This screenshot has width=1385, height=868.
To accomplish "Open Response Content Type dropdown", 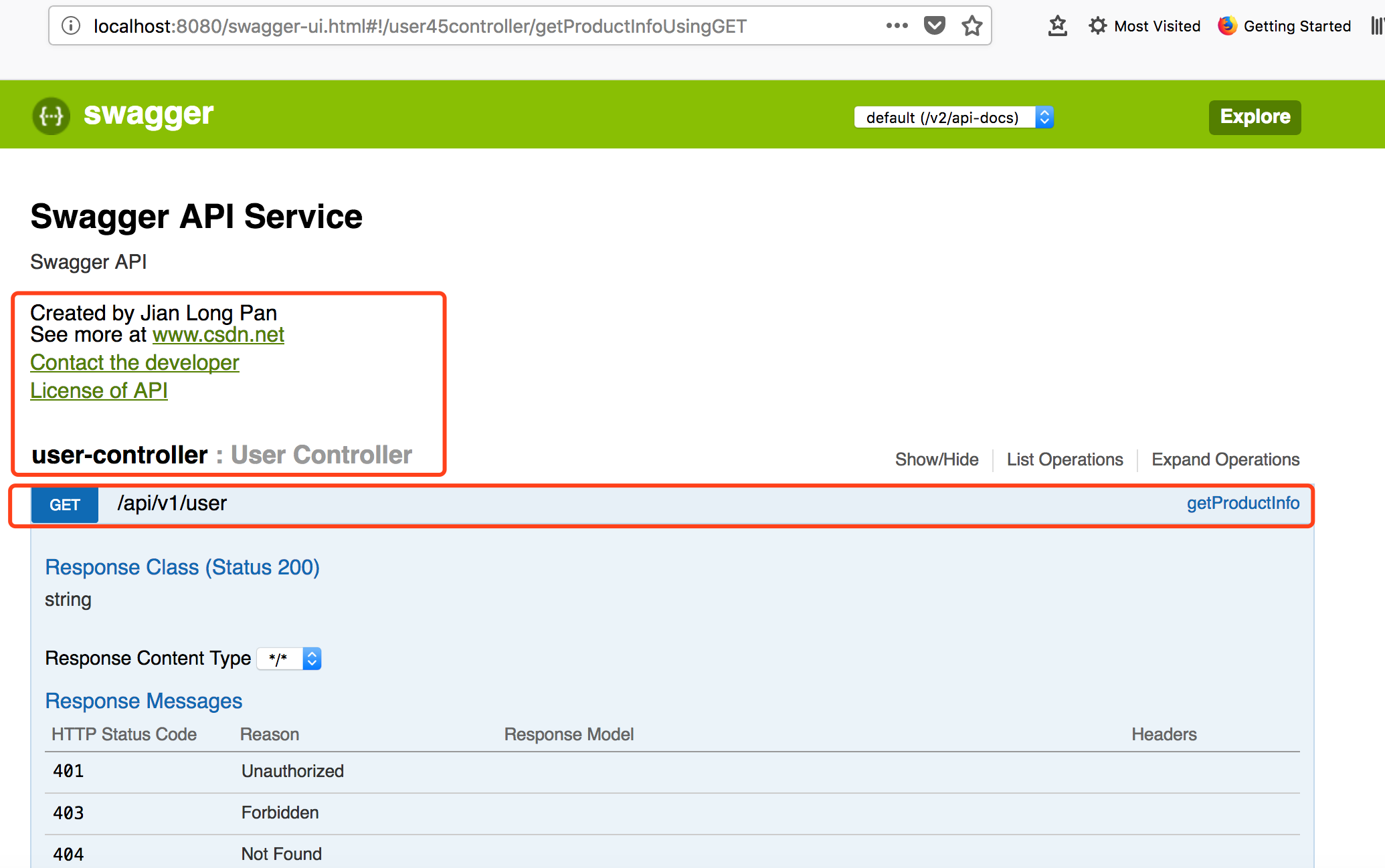I will click(x=289, y=659).
